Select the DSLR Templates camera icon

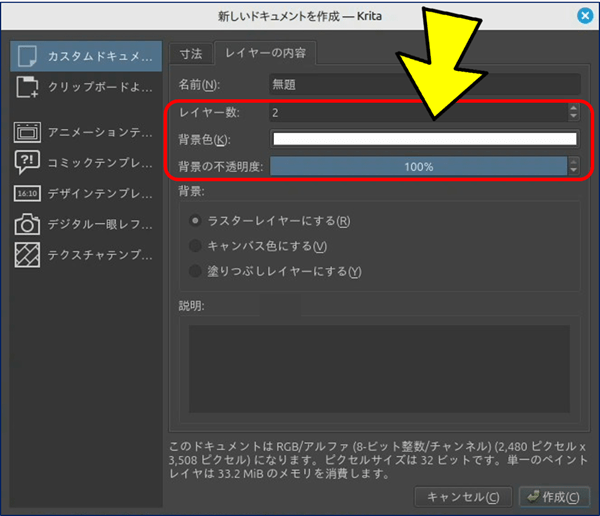tap(27, 225)
